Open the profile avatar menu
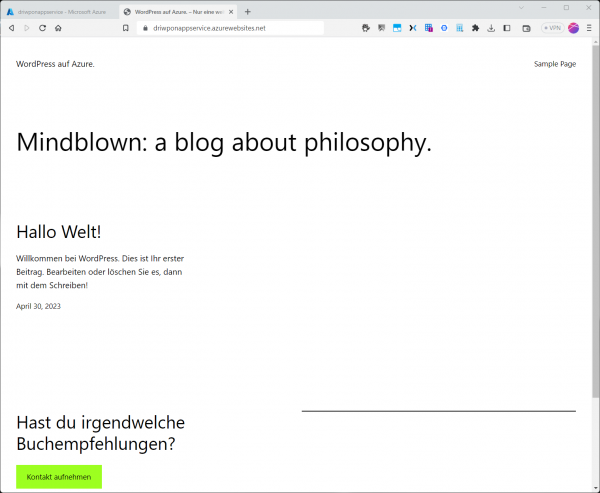The image size is (600, 493). point(573,28)
